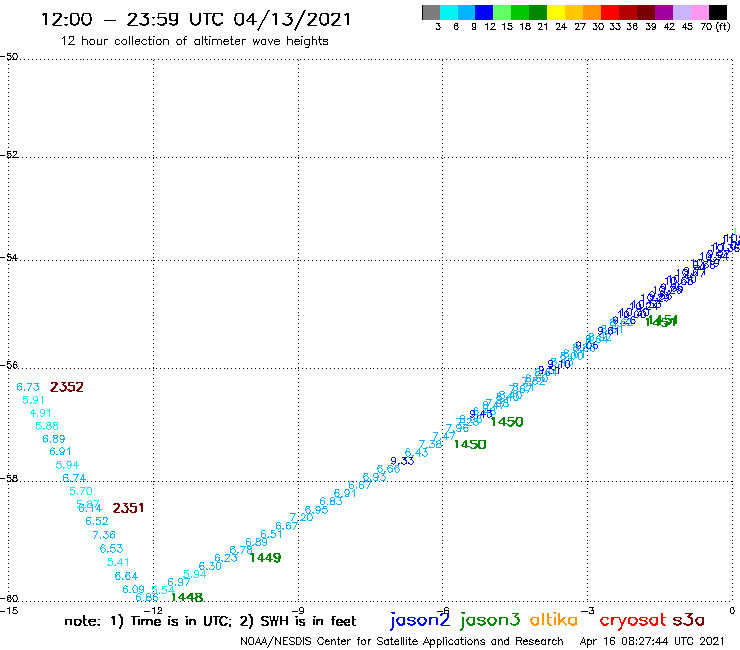This screenshot has width=740, height=650.
Task: Select the bright red legend swatch
Action: click(x=610, y=12)
